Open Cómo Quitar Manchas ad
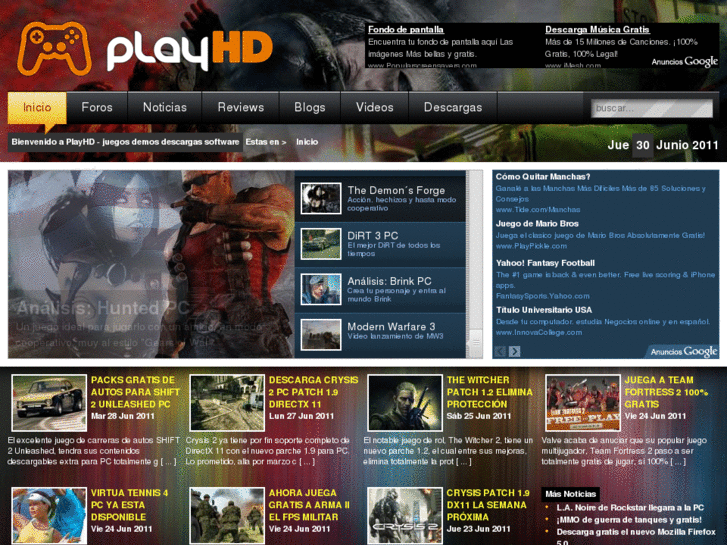Image resolution: width=727 pixels, height=545 pixels. click(x=543, y=177)
